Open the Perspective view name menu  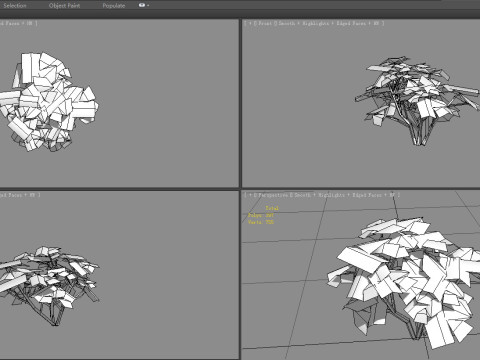(x=273, y=195)
